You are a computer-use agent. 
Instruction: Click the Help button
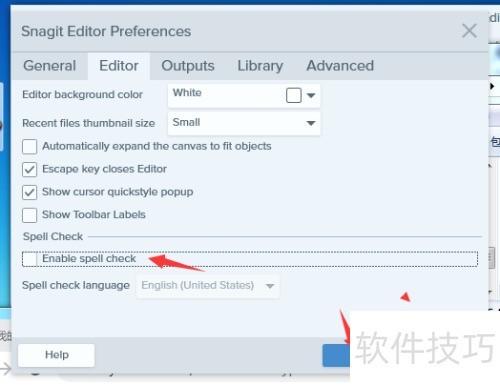pyautogui.click(x=56, y=355)
